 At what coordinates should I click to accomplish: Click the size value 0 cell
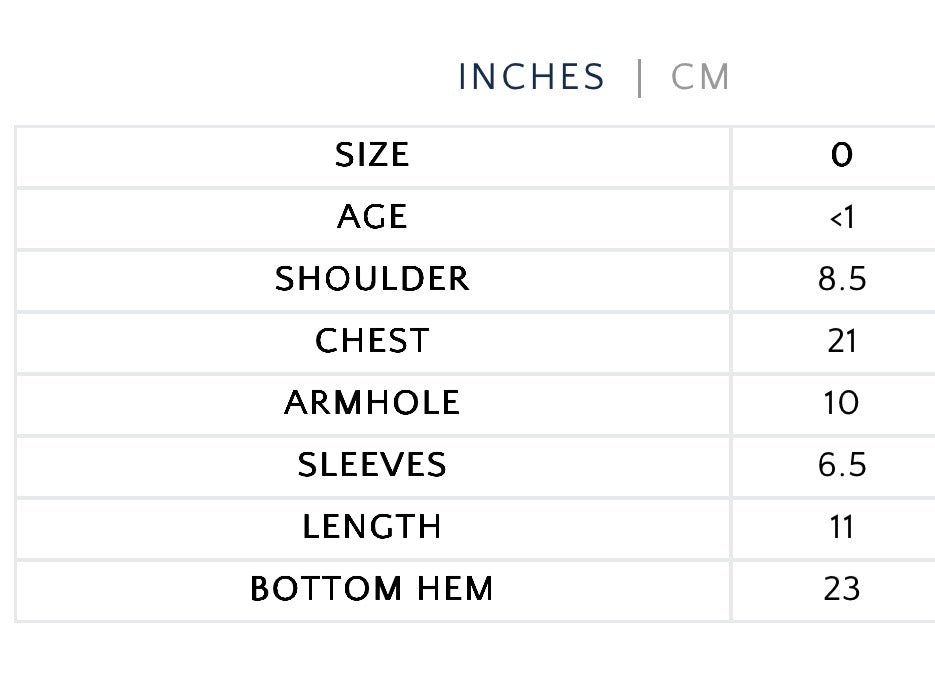[842, 155]
